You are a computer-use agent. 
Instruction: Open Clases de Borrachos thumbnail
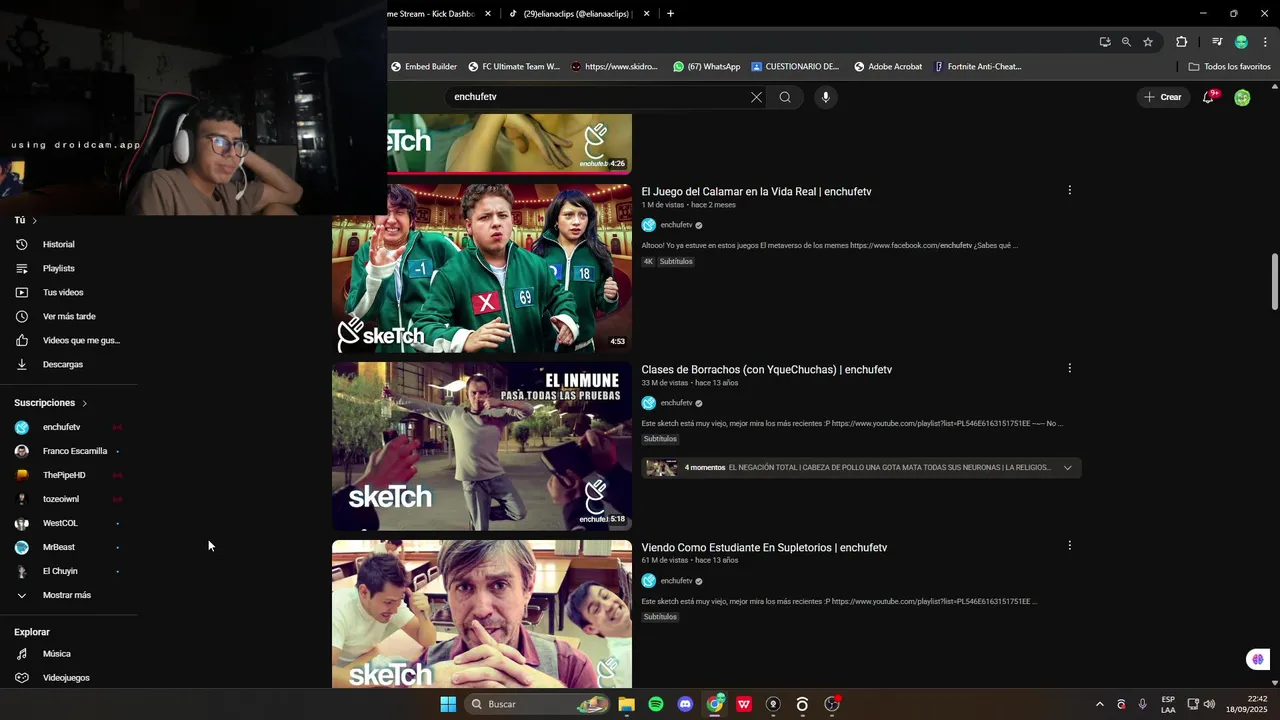[x=482, y=446]
